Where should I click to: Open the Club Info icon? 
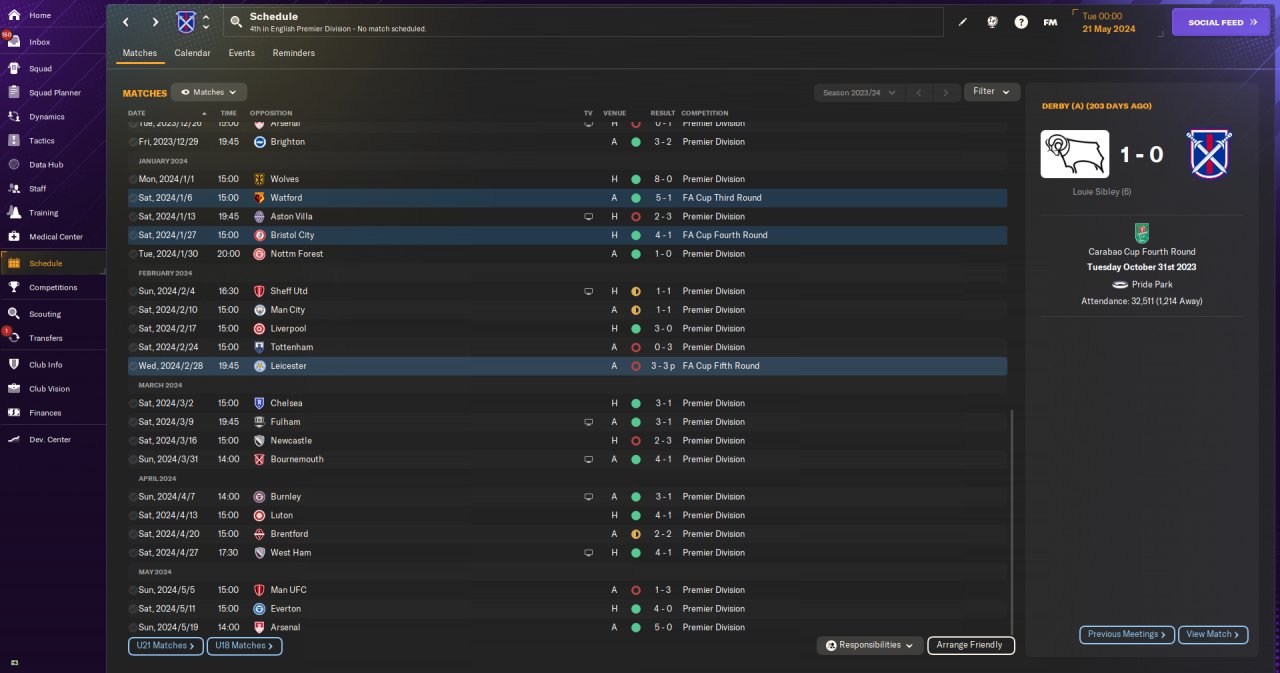[14, 364]
